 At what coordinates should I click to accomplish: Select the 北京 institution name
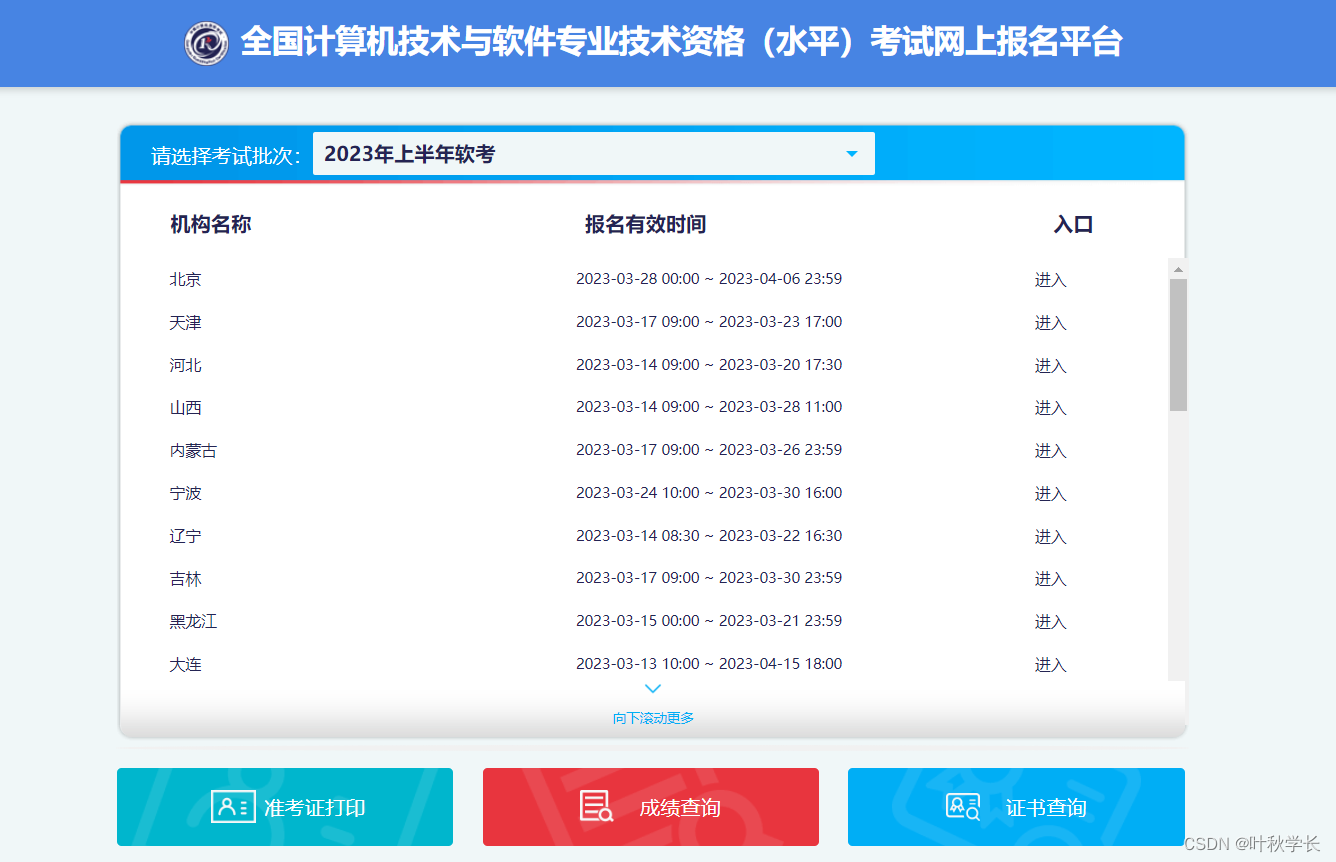coord(186,280)
